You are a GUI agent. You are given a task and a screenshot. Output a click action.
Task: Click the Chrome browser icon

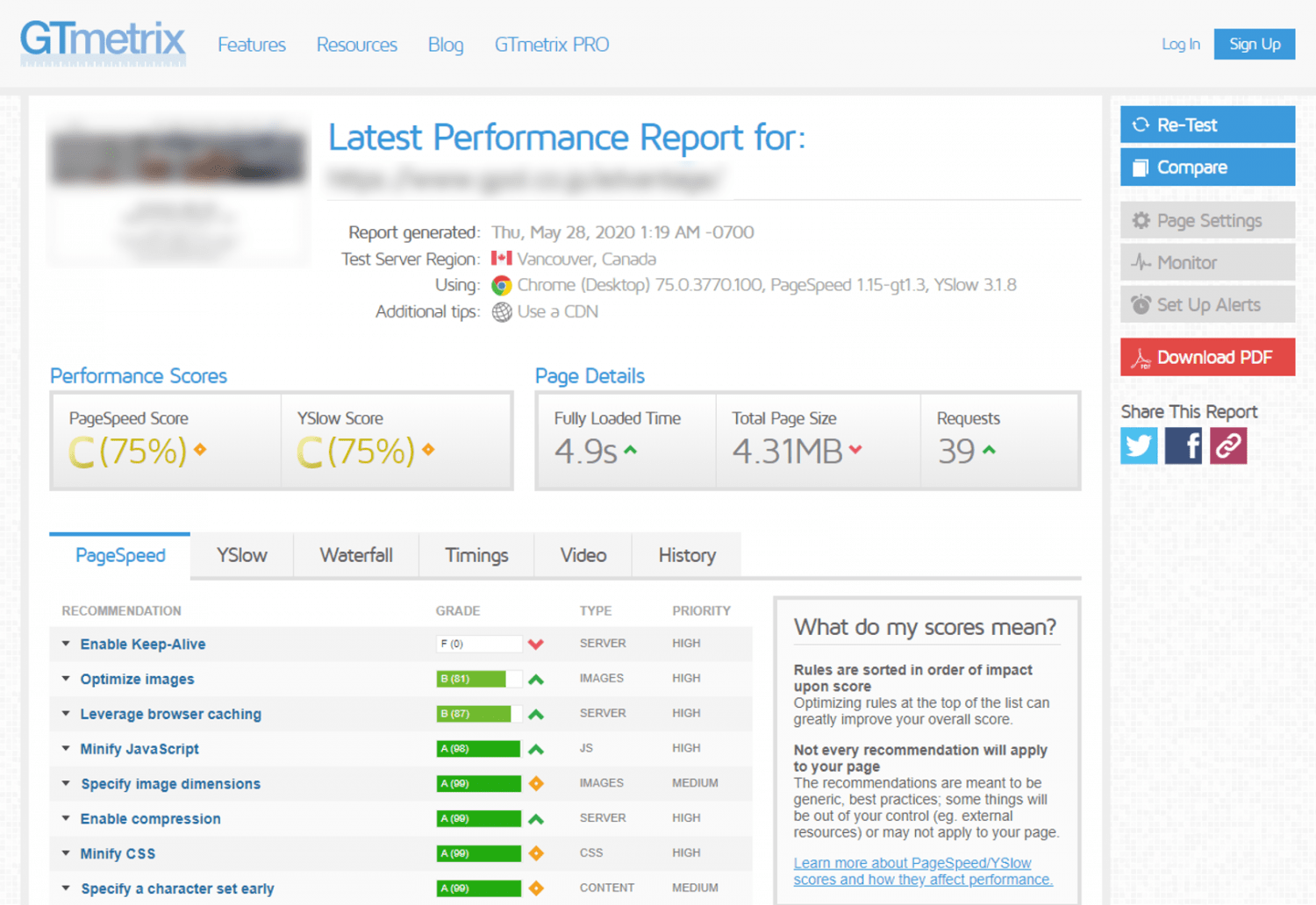coord(502,285)
